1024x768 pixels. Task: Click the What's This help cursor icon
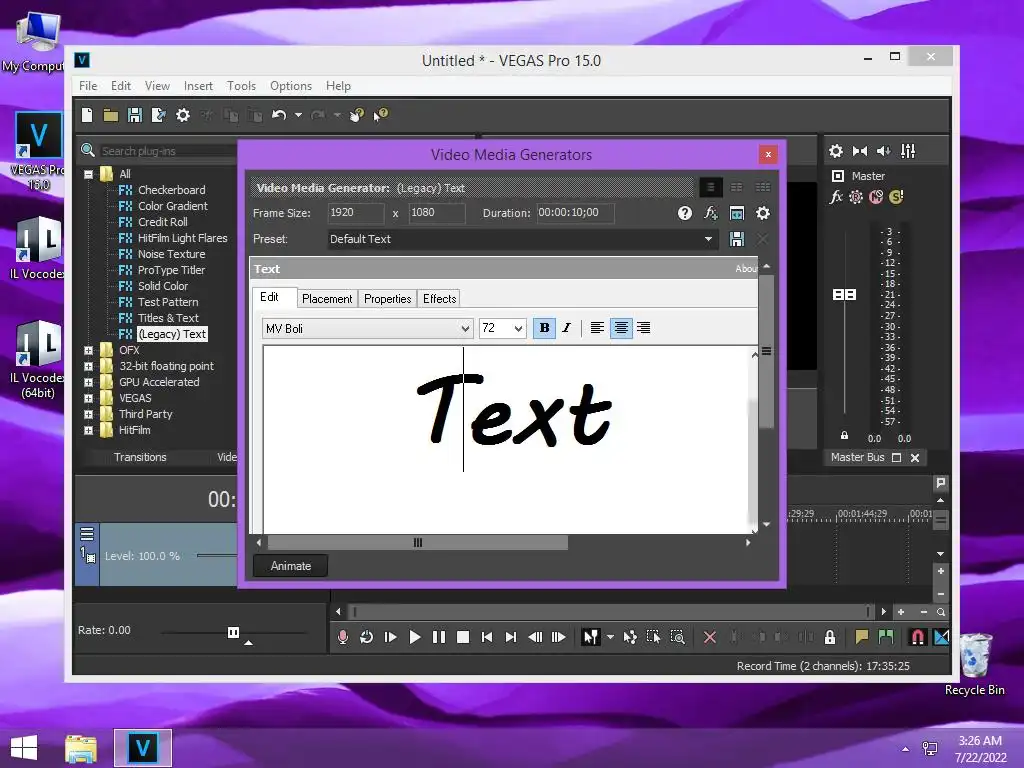pyautogui.click(x=380, y=115)
